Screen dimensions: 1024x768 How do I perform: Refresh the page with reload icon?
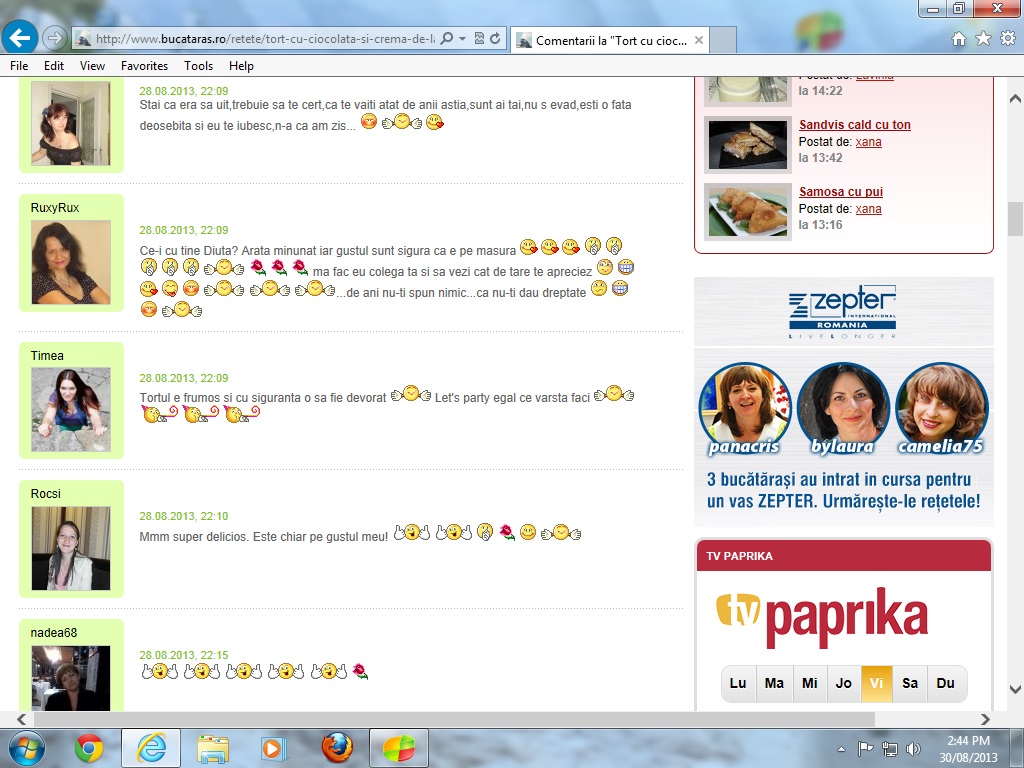coord(495,39)
